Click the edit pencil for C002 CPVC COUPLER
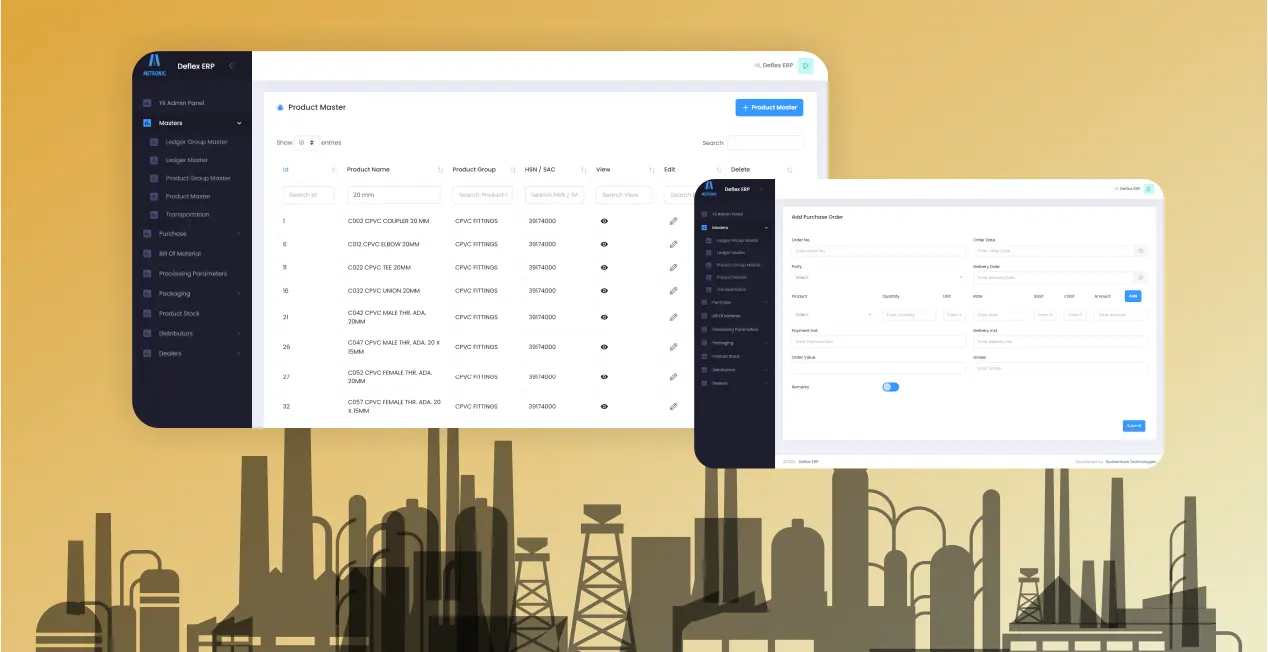 point(673,221)
